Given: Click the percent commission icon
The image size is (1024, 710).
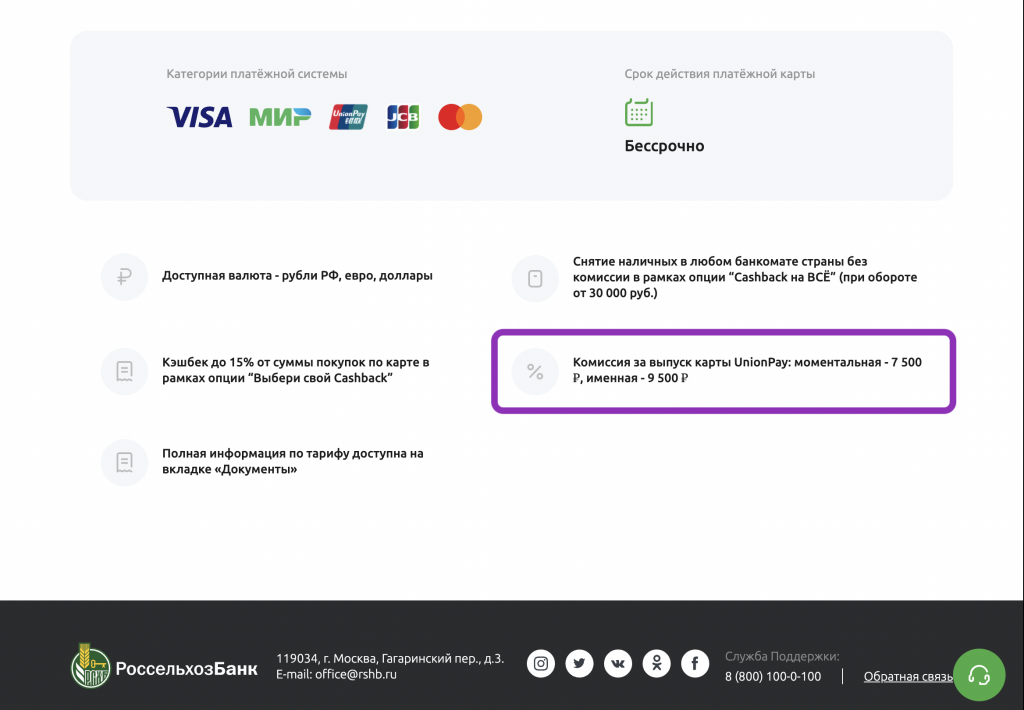Looking at the screenshot, I should [x=535, y=372].
